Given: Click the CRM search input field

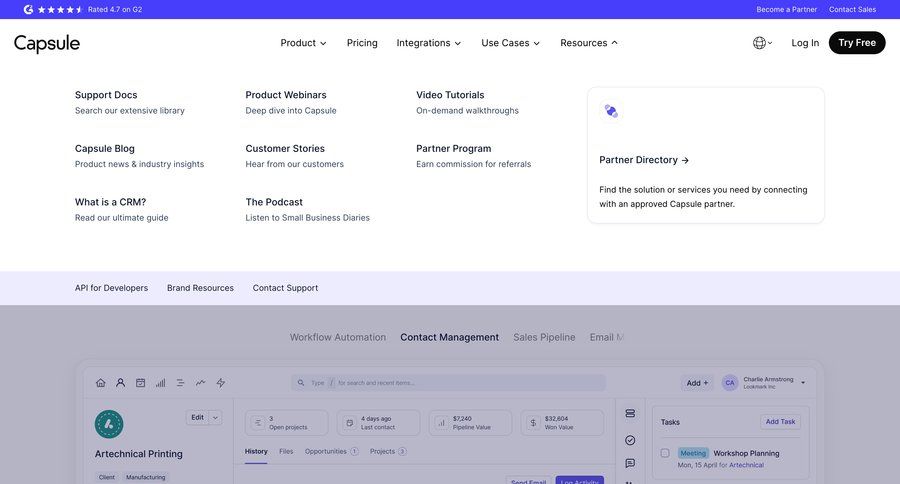Looking at the screenshot, I should point(448,383).
